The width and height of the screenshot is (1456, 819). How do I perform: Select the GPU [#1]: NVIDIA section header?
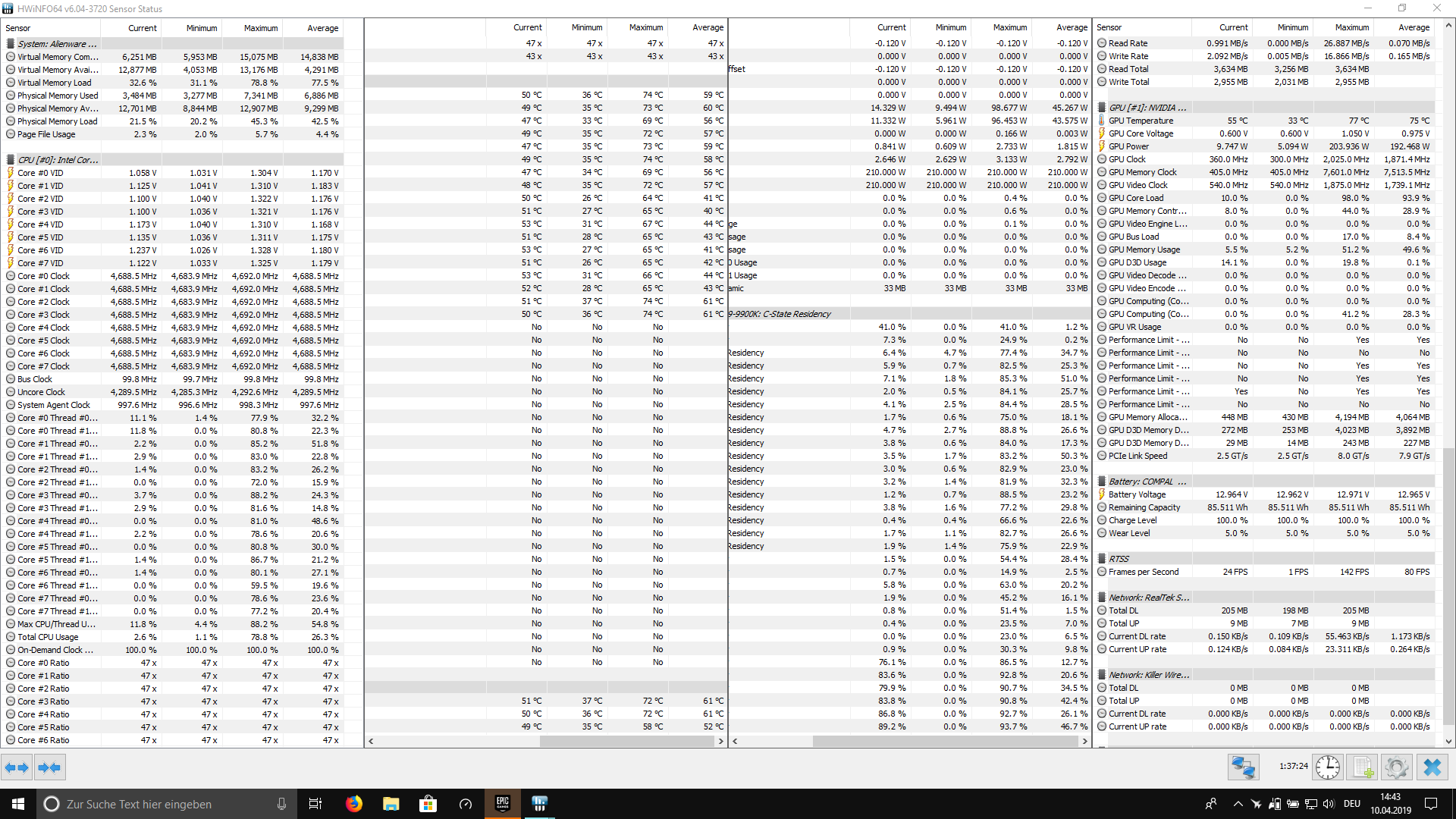(x=1265, y=108)
